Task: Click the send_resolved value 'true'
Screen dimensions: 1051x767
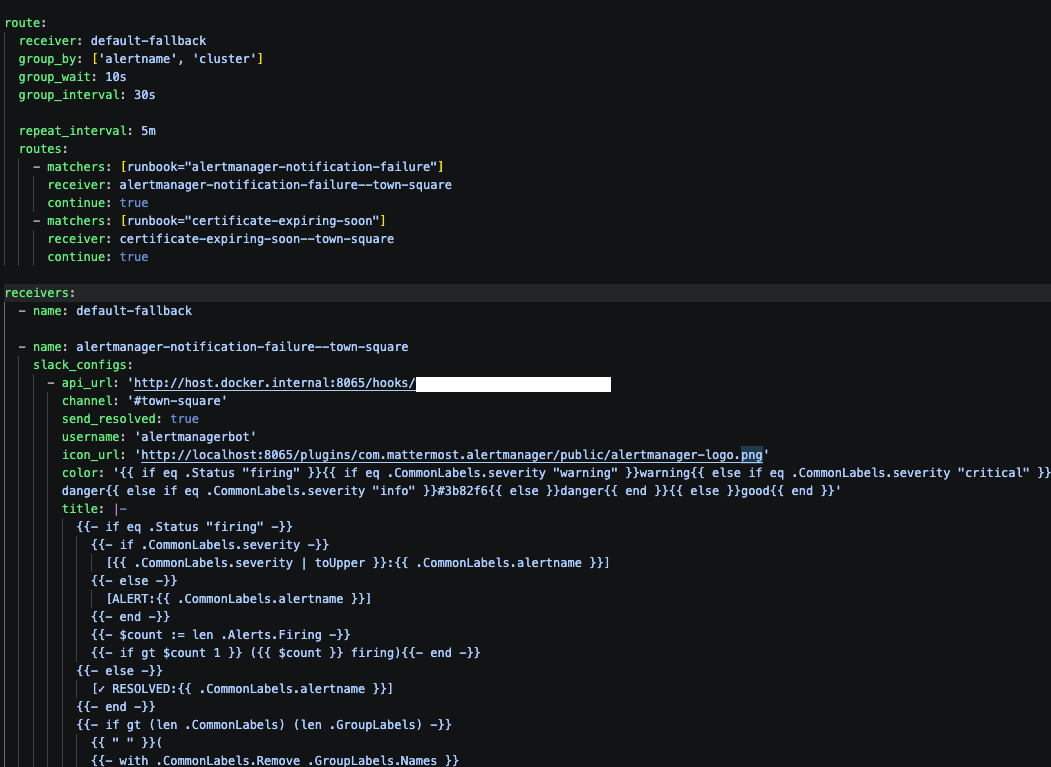Action: (184, 419)
